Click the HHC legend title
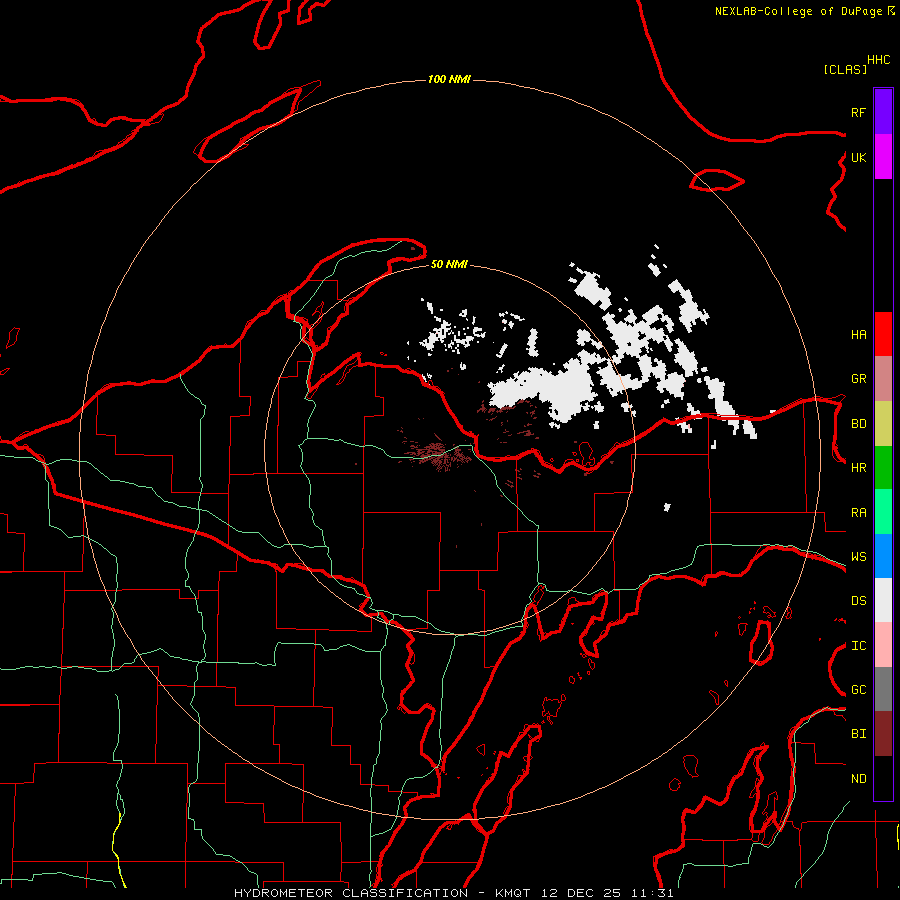The width and height of the screenshot is (900, 900). [x=879, y=60]
